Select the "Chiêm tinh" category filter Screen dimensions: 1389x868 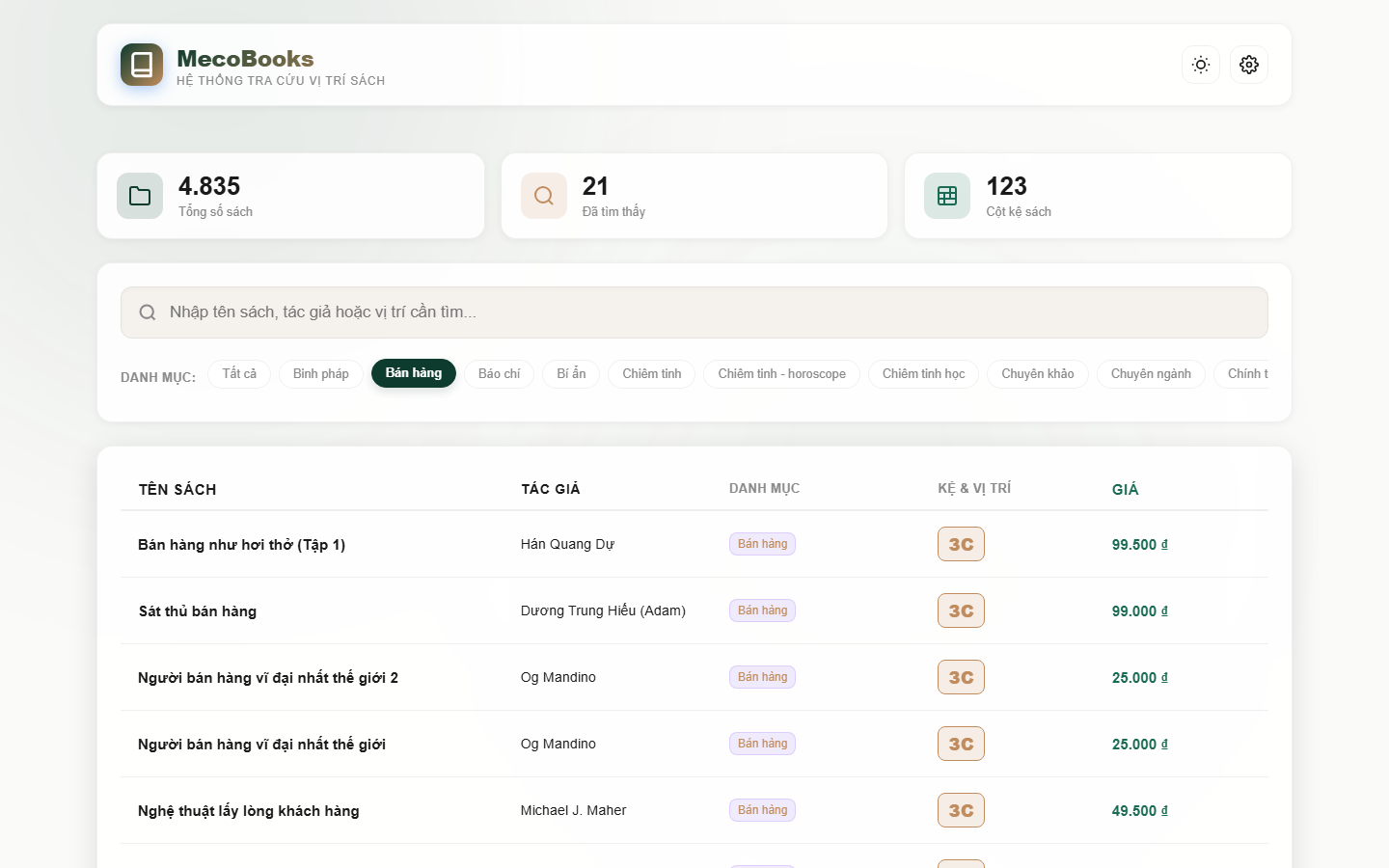[x=652, y=374]
